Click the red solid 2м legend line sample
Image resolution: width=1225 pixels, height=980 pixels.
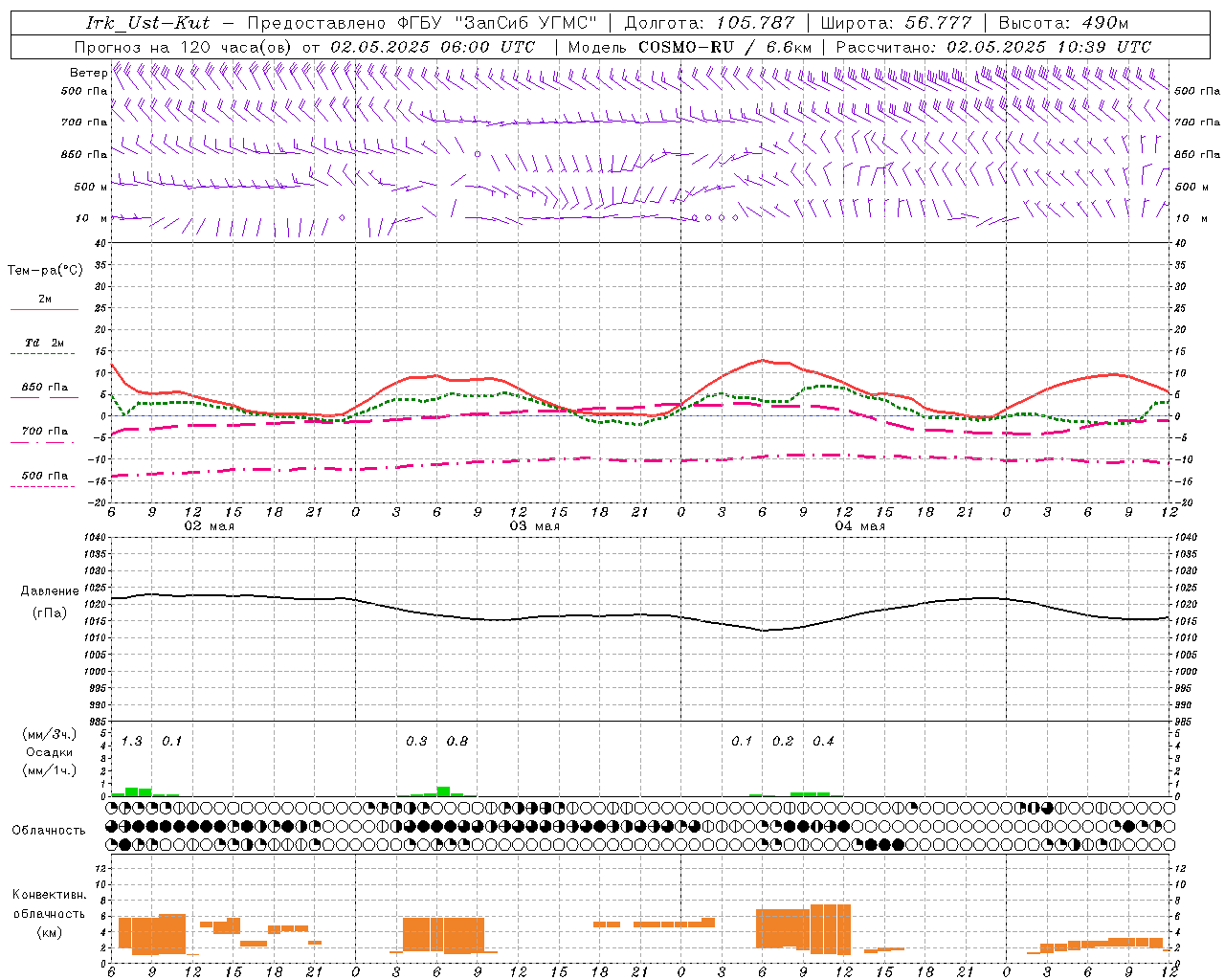click(44, 309)
